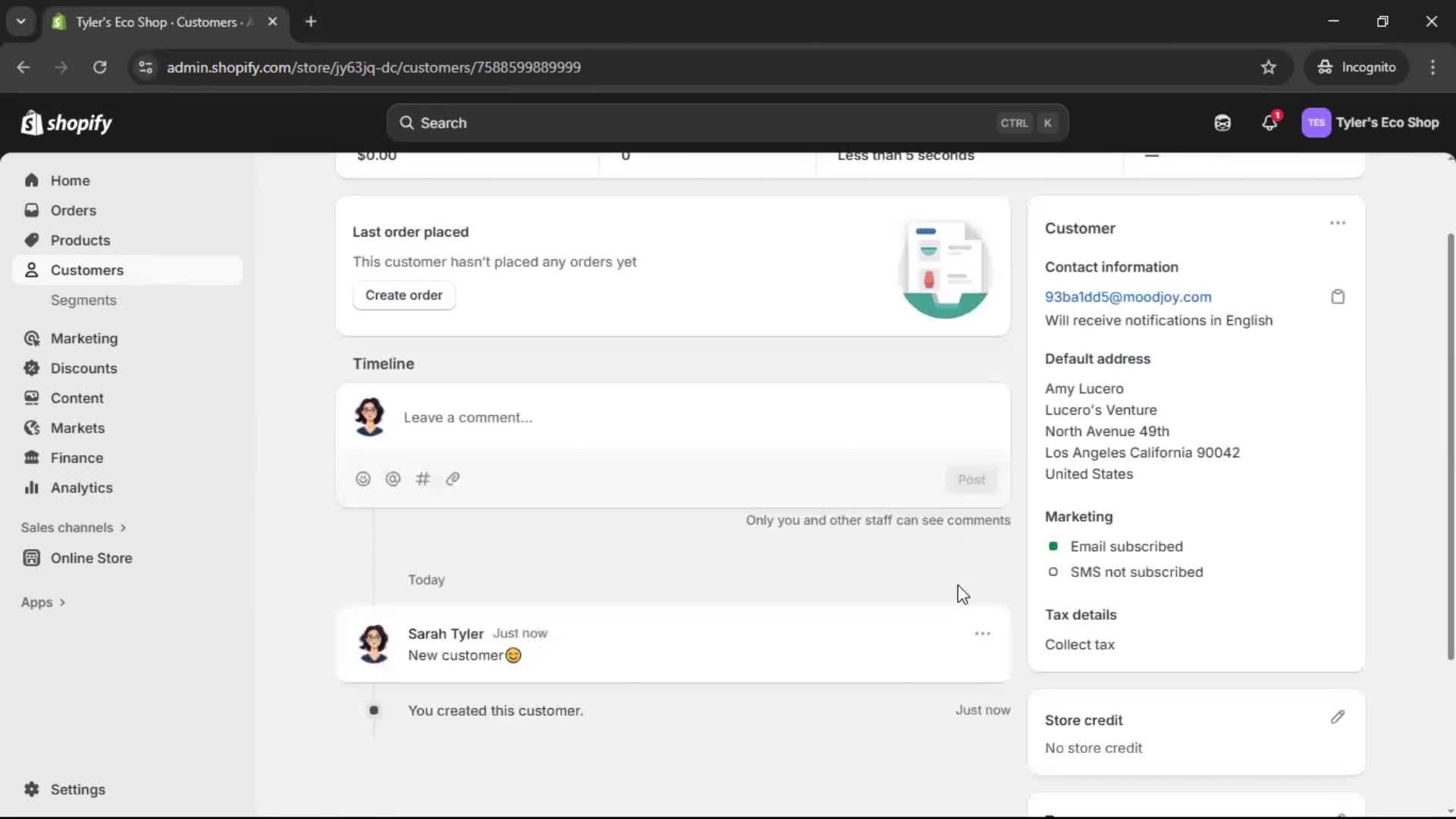Screen dimensions: 1456x819
Task: Switch to Segments in the sidebar
Action: 84,300
